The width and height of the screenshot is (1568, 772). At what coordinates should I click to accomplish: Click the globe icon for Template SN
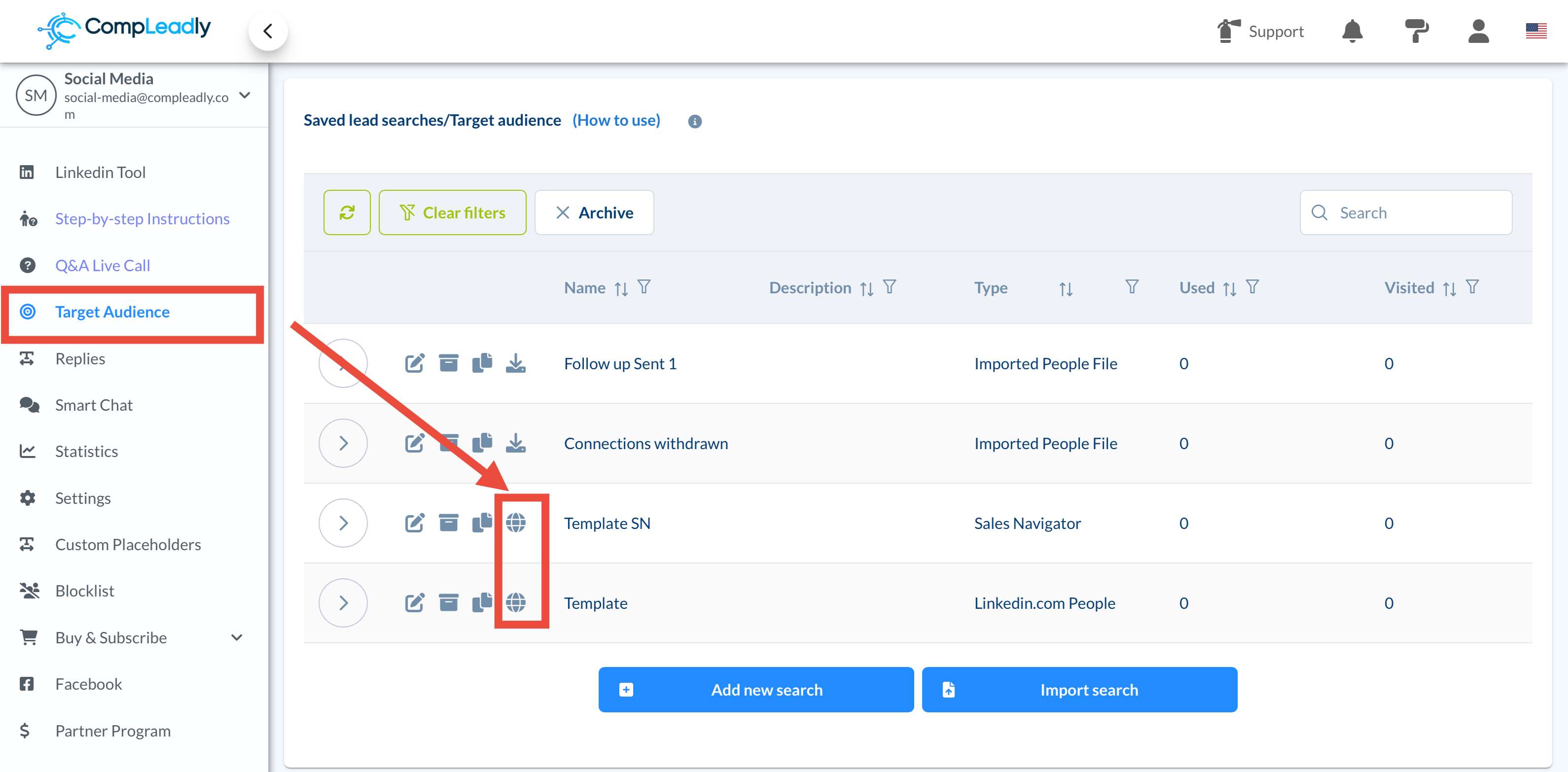pos(516,523)
